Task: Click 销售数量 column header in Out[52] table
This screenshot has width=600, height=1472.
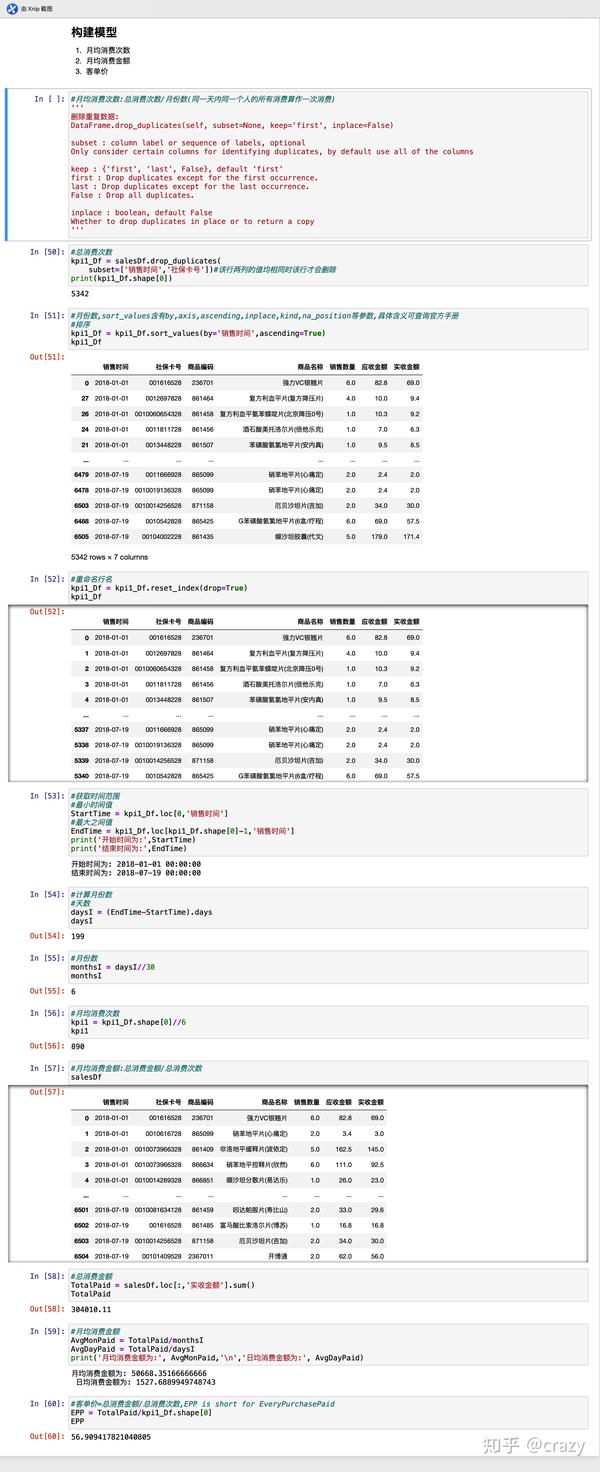Action: pyautogui.click(x=342, y=621)
